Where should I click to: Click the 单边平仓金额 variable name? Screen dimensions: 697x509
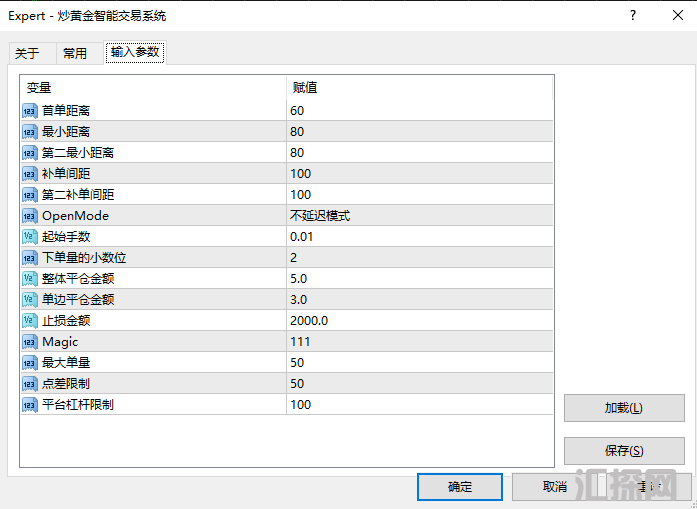[x=78, y=300]
